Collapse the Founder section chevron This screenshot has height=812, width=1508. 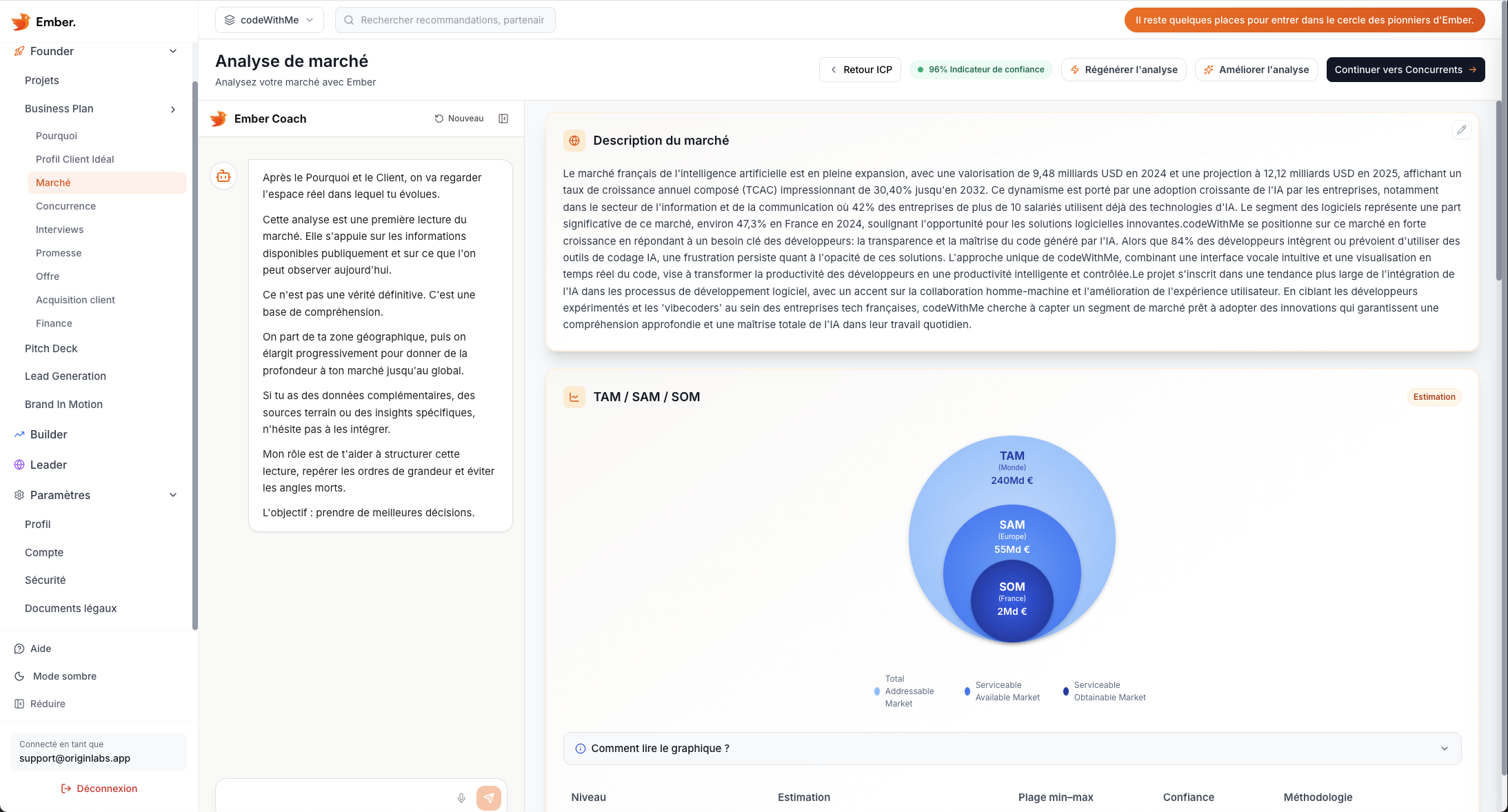coord(172,51)
